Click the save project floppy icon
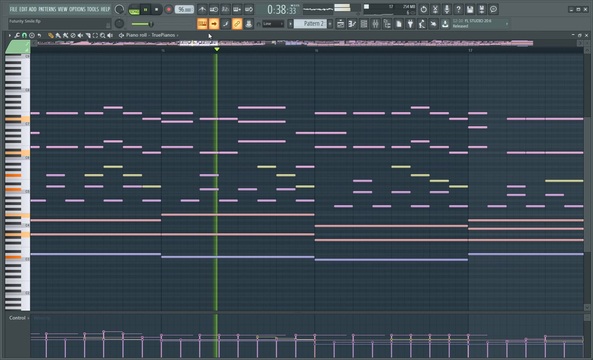This screenshot has width=593, height=360. coord(470,9)
